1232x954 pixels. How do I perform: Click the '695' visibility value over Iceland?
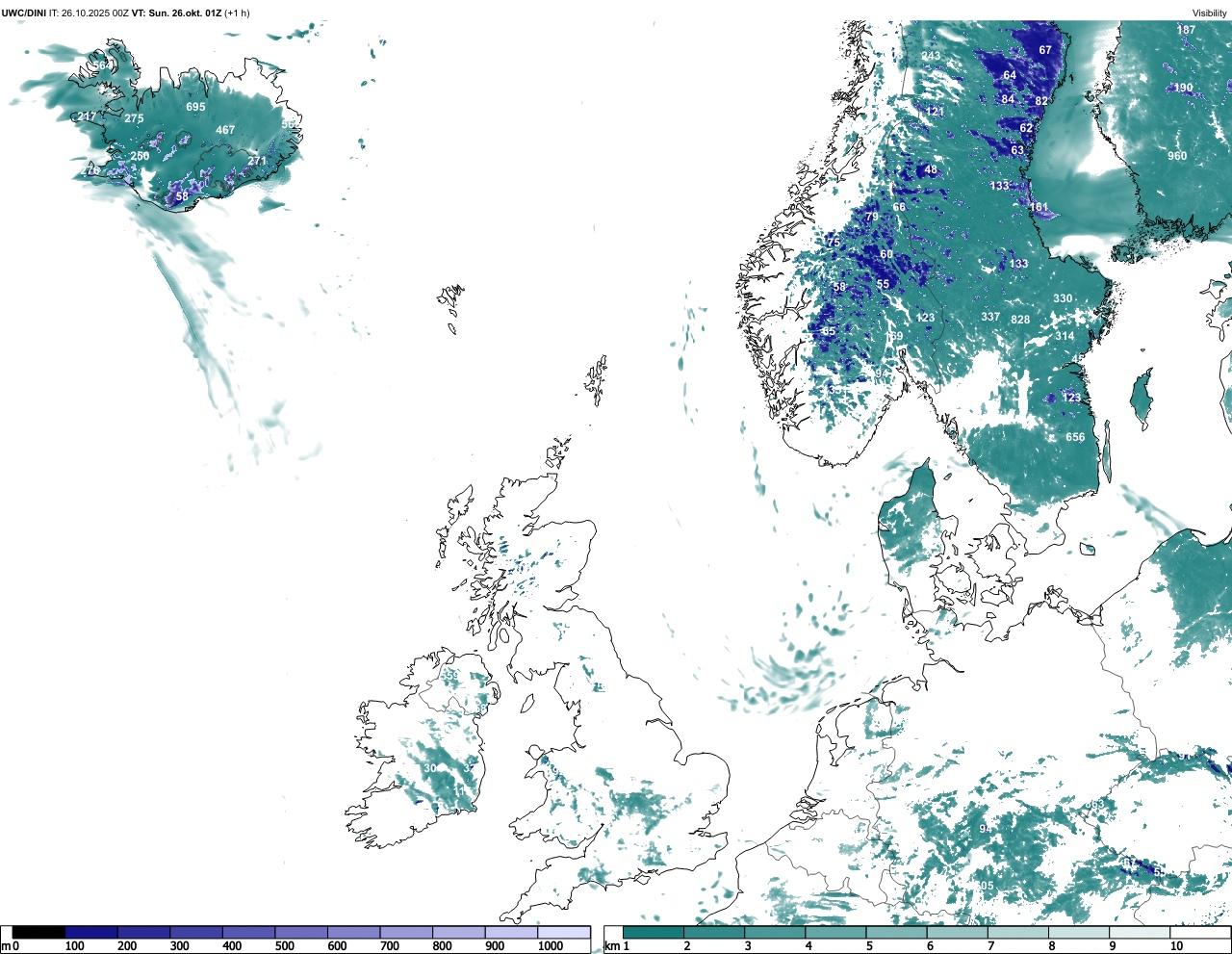(195, 107)
